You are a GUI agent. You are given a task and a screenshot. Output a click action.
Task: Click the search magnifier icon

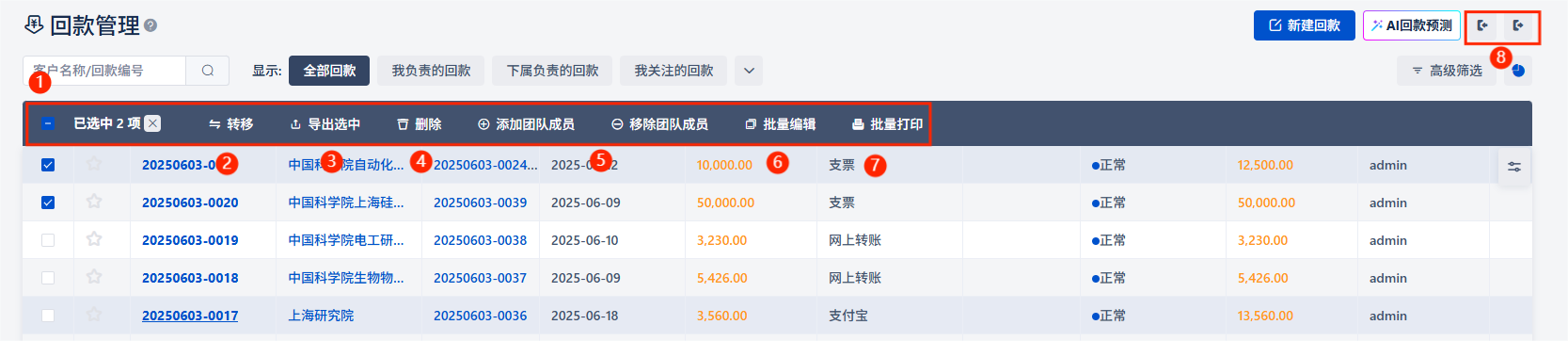coord(208,71)
